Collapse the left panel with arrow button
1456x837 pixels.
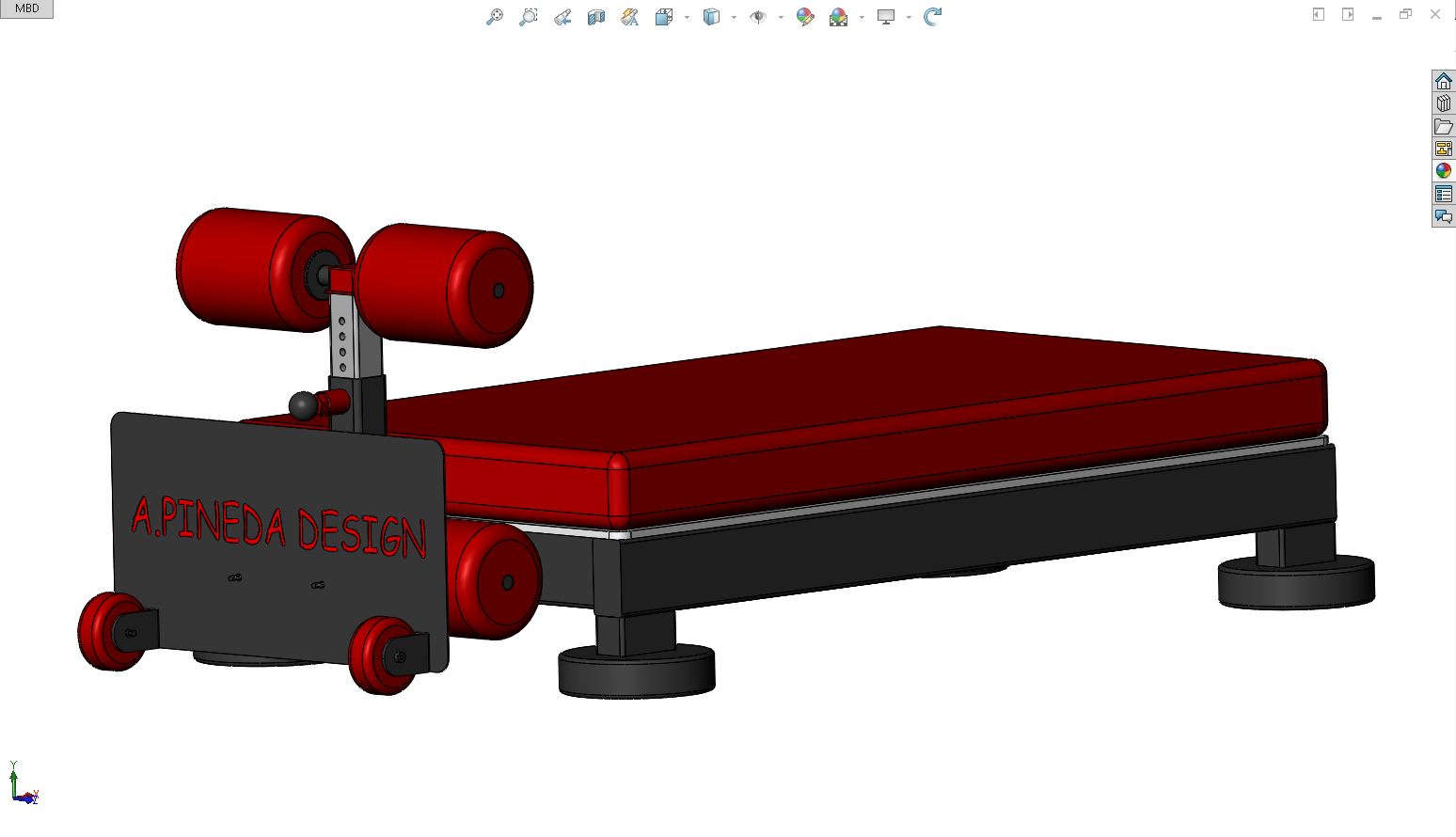coord(1319,14)
